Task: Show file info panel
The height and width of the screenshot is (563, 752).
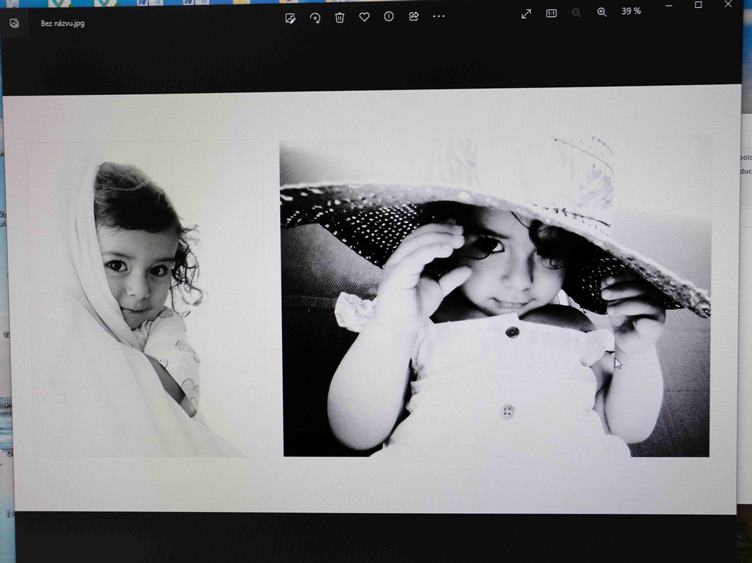Action: tap(389, 16)
